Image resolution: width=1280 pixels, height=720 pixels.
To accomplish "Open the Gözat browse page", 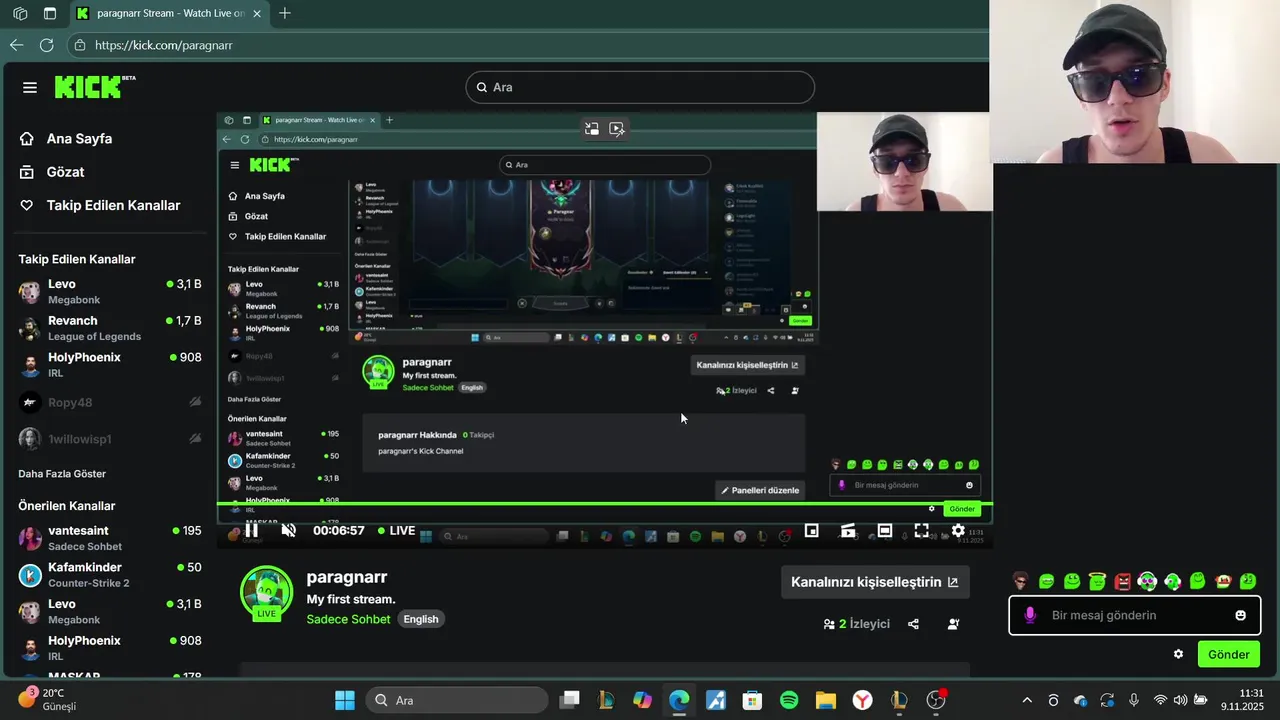I will 52,172.
